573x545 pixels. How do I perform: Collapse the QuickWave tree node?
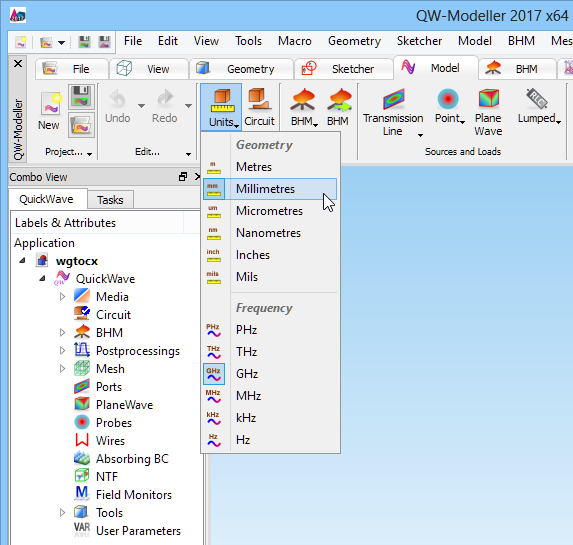tap(42, 279)
